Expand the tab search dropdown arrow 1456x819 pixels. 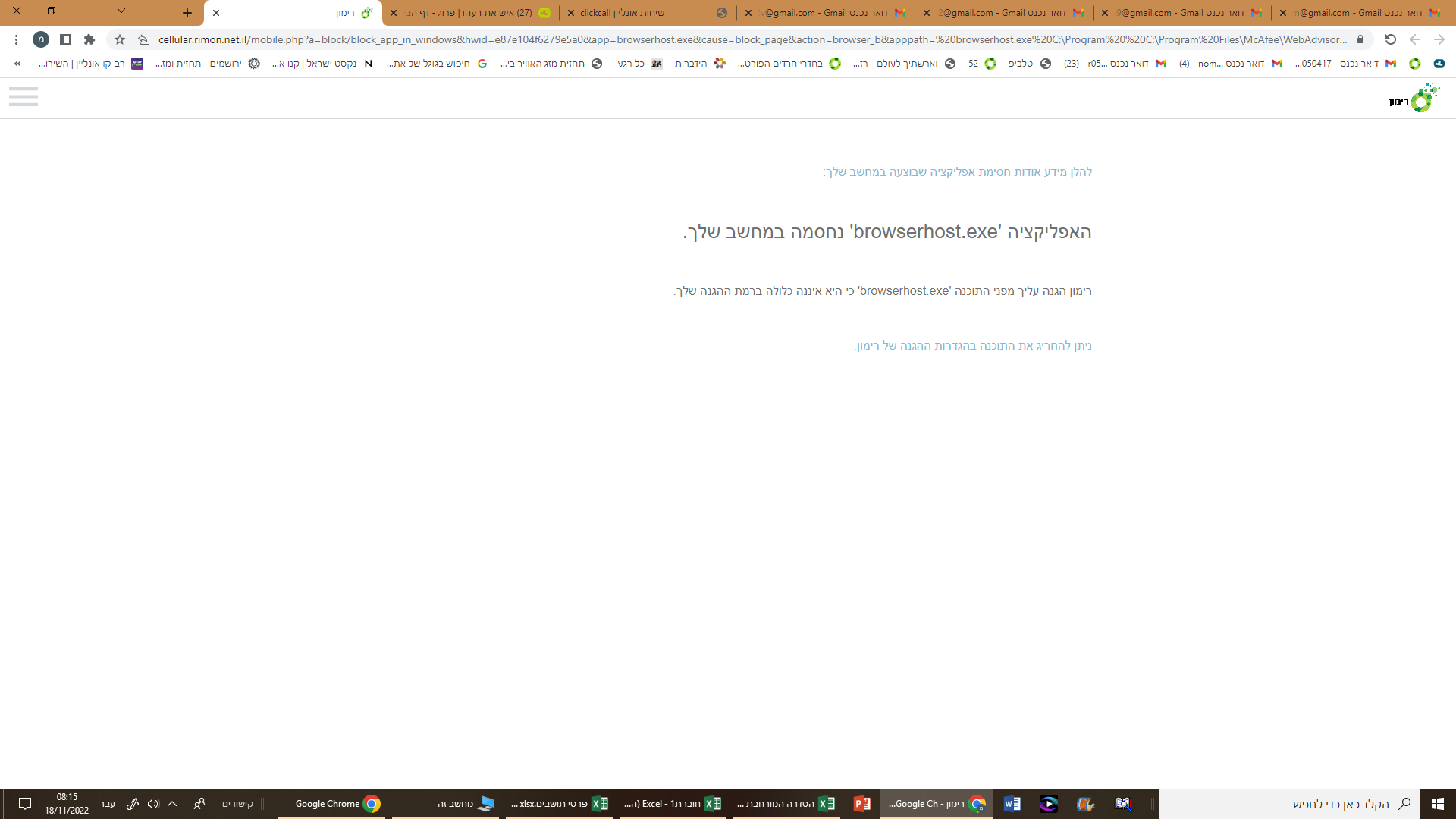(121, 11)
